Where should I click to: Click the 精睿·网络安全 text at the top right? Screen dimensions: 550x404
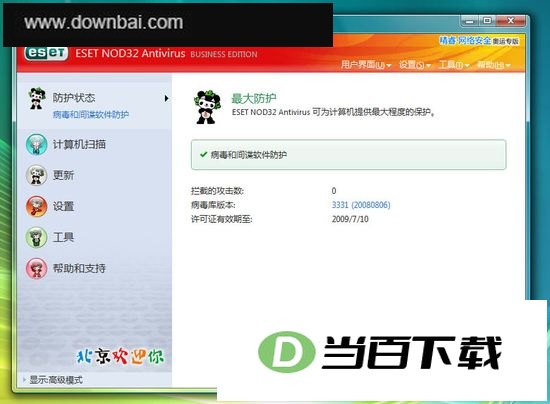tap(465, 41)
